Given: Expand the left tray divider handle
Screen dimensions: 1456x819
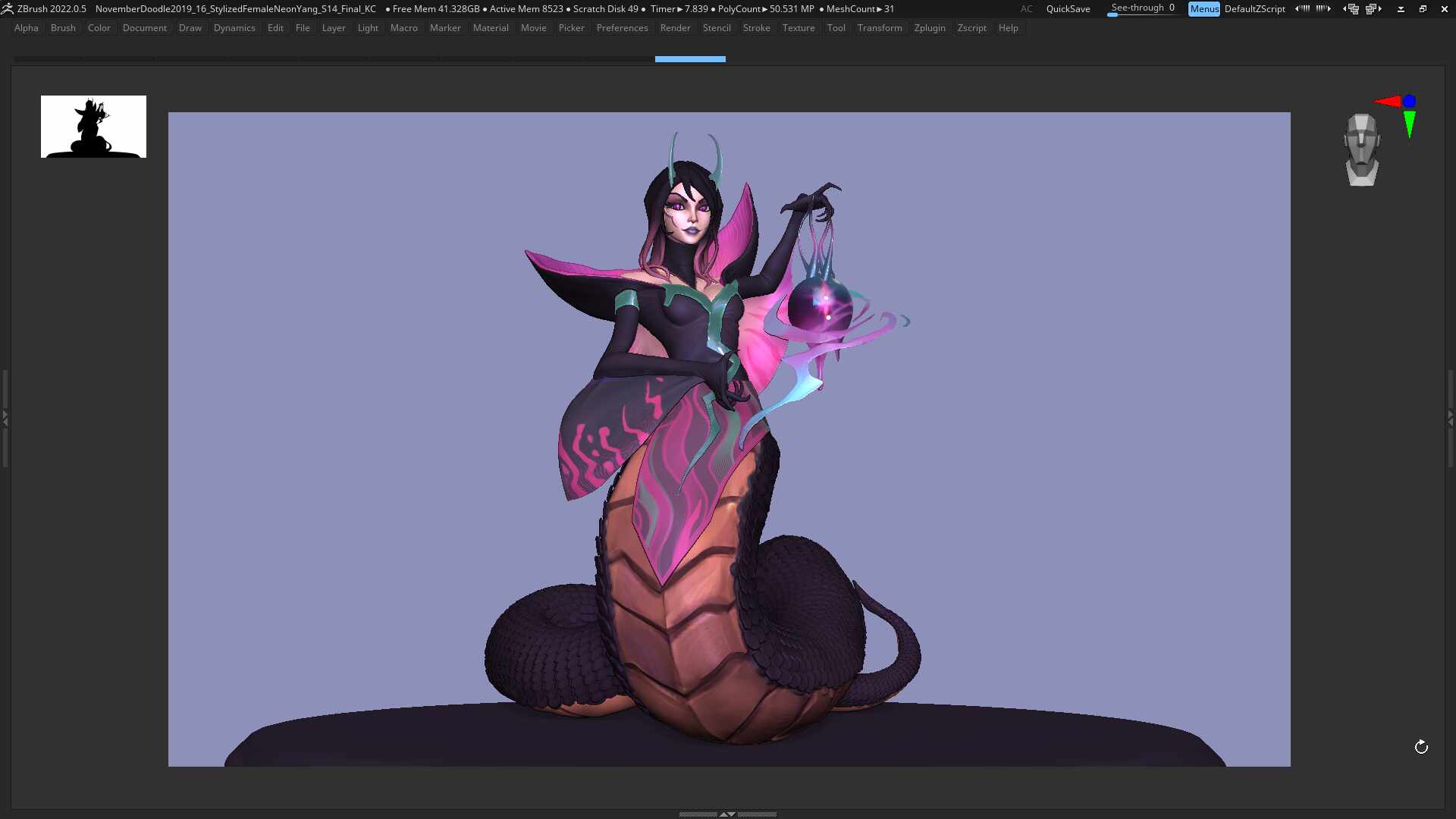Looking at the screenshot, I should pyautogui.click(x=5, y=418).
